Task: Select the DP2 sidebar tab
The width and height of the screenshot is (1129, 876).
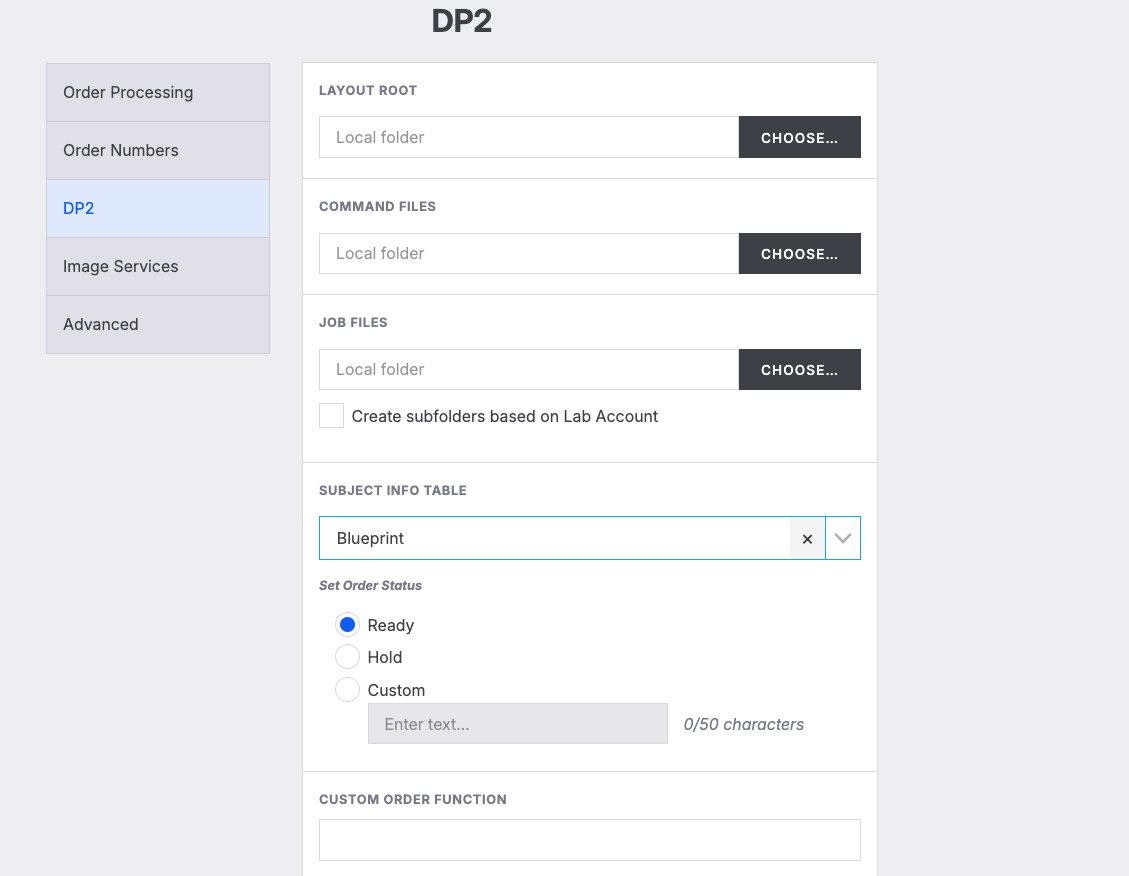Action: 158,209
